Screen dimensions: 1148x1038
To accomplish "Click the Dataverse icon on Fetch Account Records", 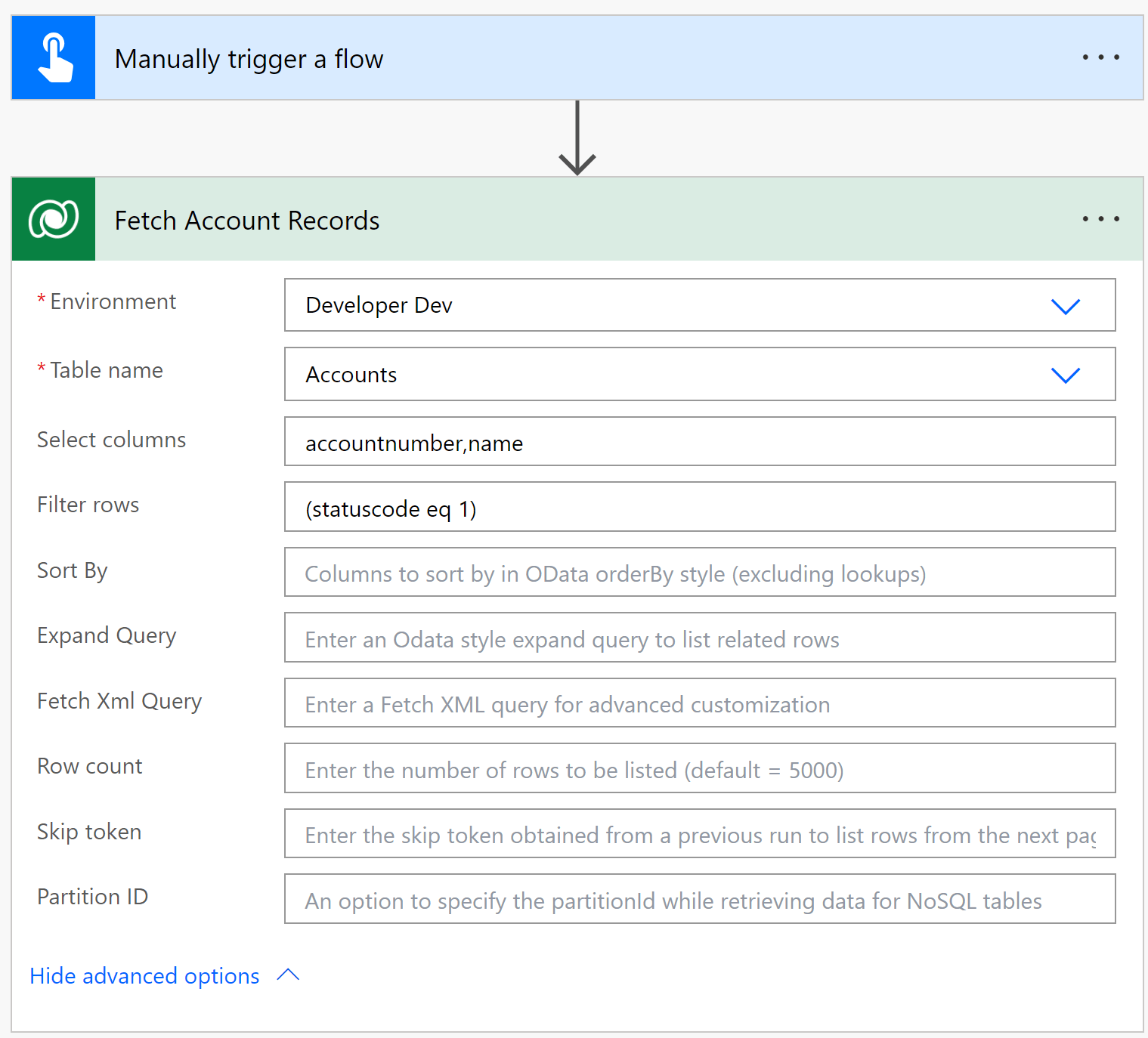I will [x=54, y=219].
